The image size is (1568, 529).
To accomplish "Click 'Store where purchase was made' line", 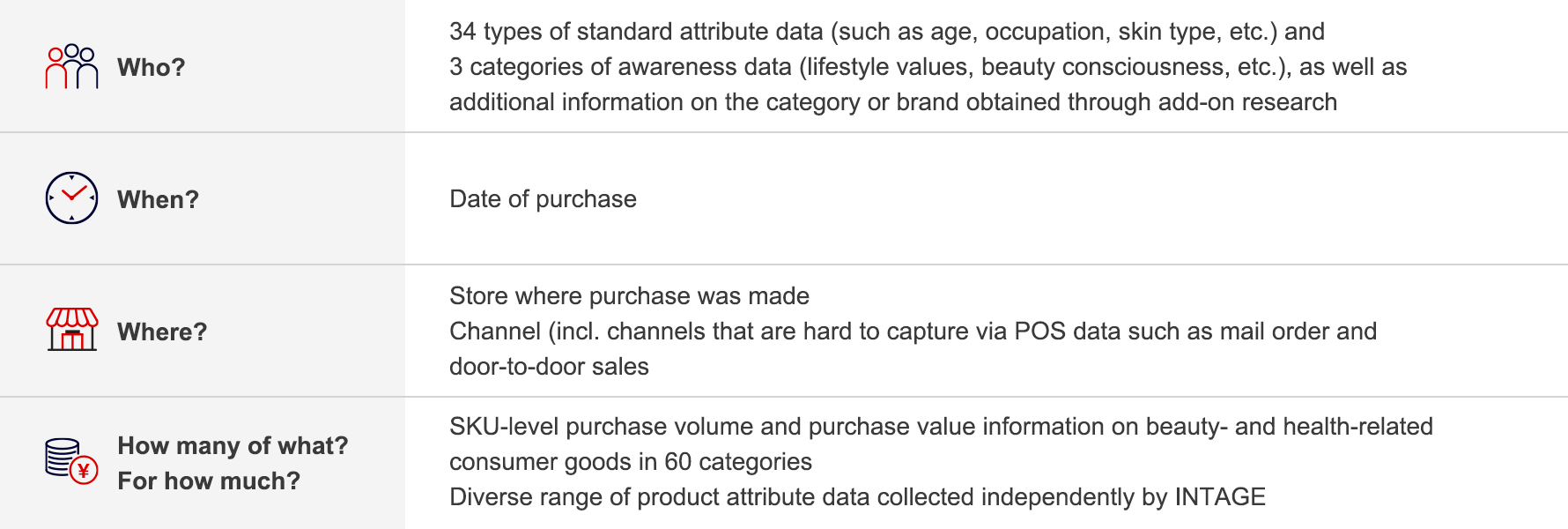I will point(629,296).
